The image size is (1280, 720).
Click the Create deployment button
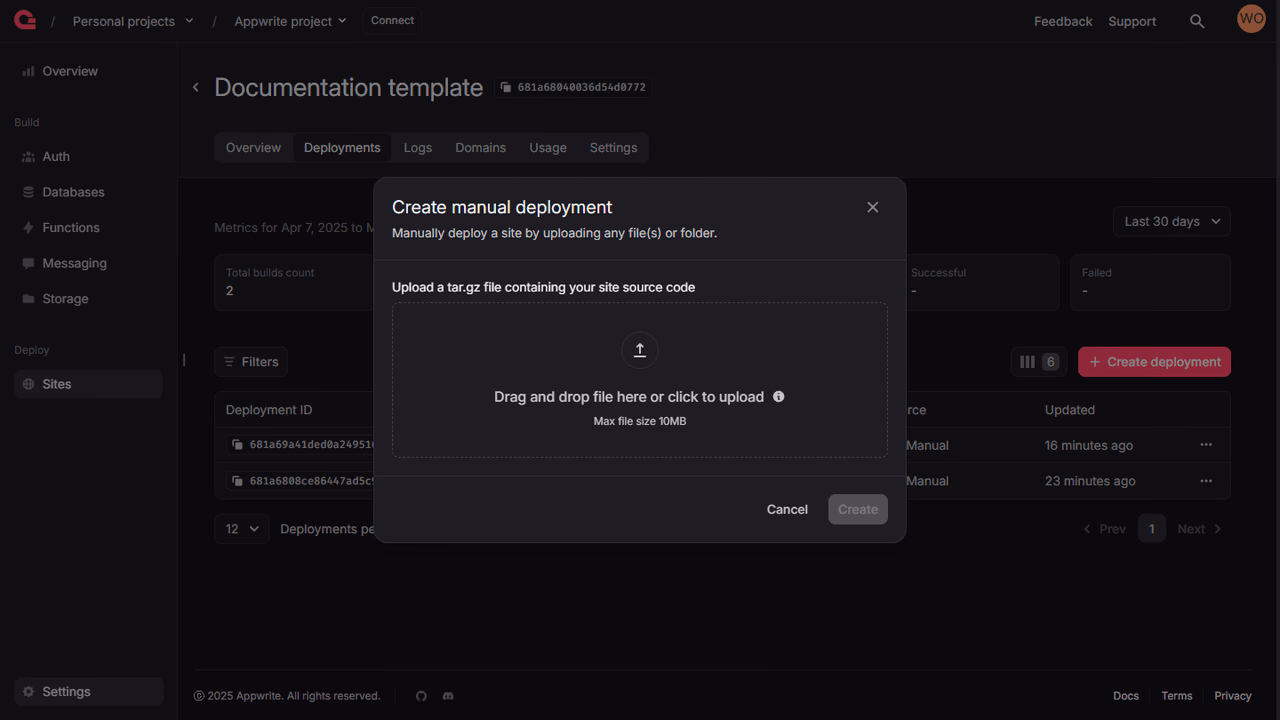[1154, 362]
